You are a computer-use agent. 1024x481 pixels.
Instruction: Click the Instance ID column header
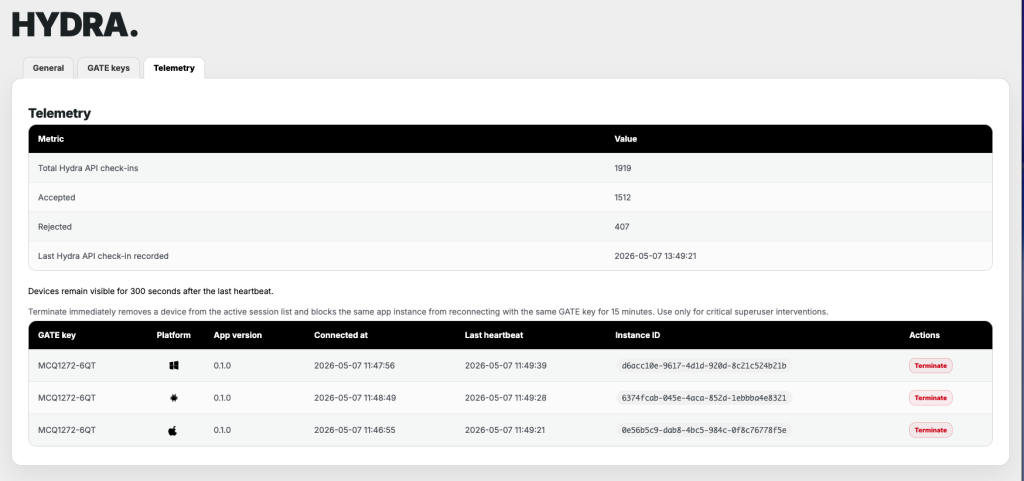tap(637, 335)
